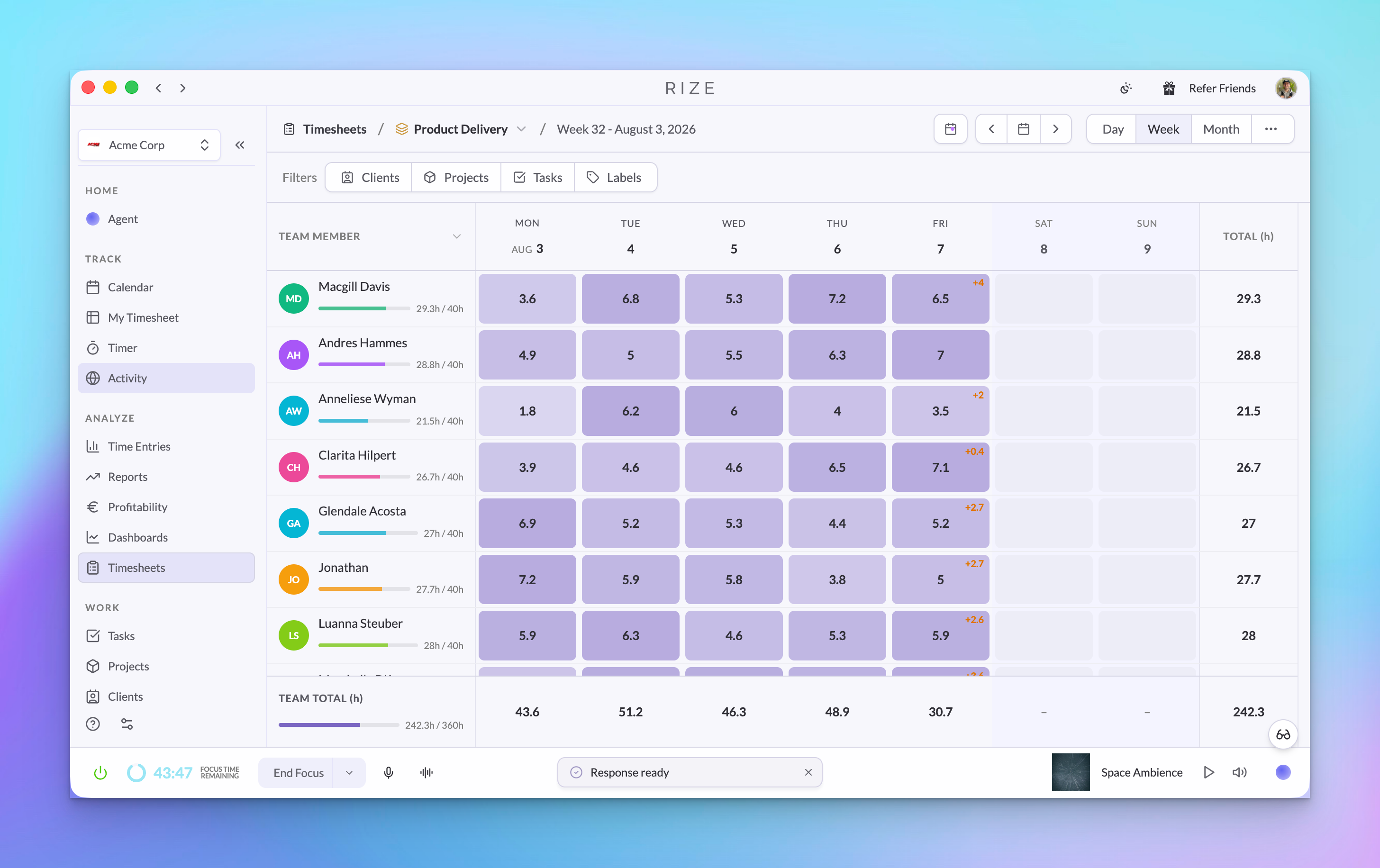Open the Labels filter
The width and height of the screenshot is (1380, 868).
pyautogui.click(x=616, y=178)
